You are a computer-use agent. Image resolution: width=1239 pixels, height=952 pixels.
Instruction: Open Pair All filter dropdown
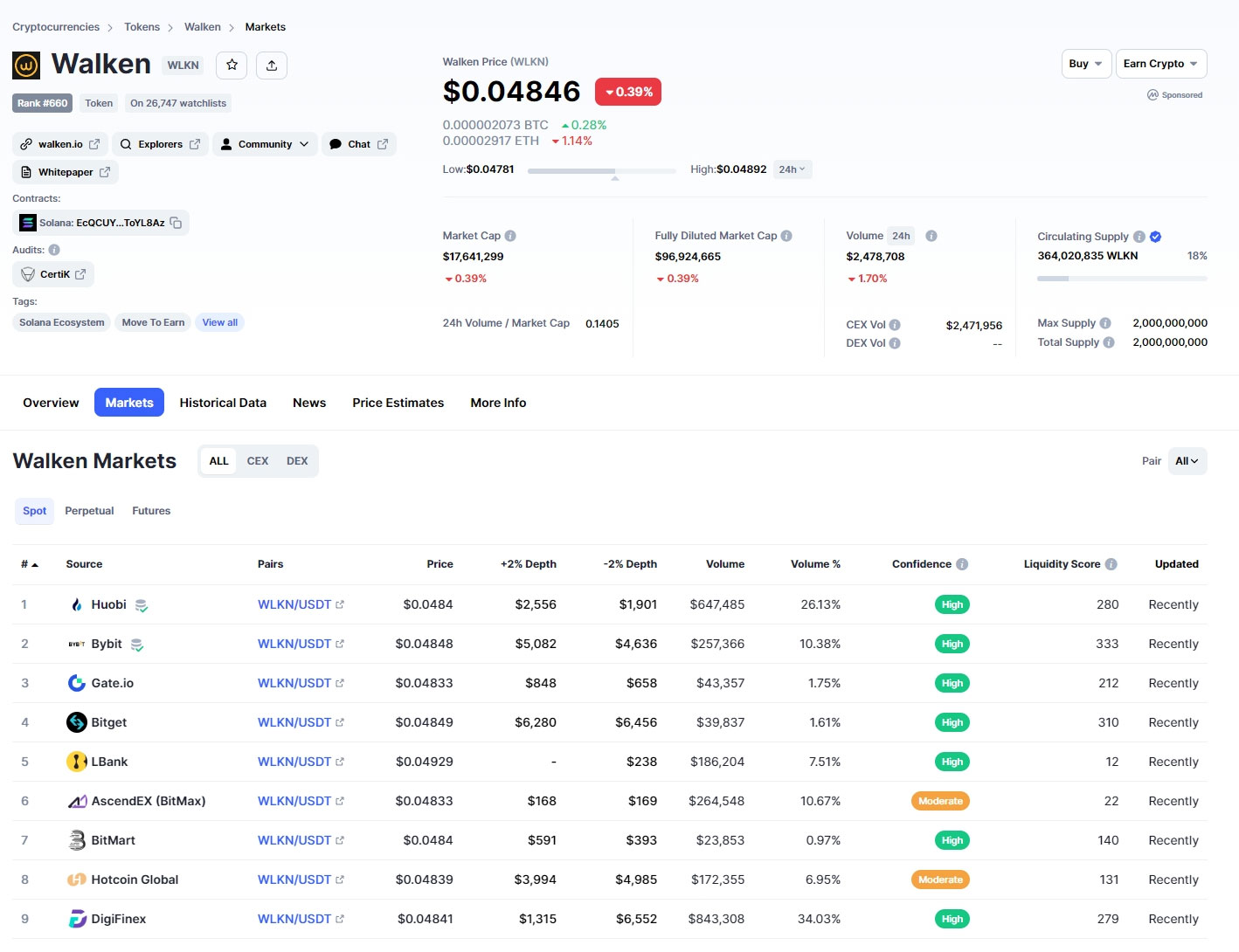(x=1187, y=461)
